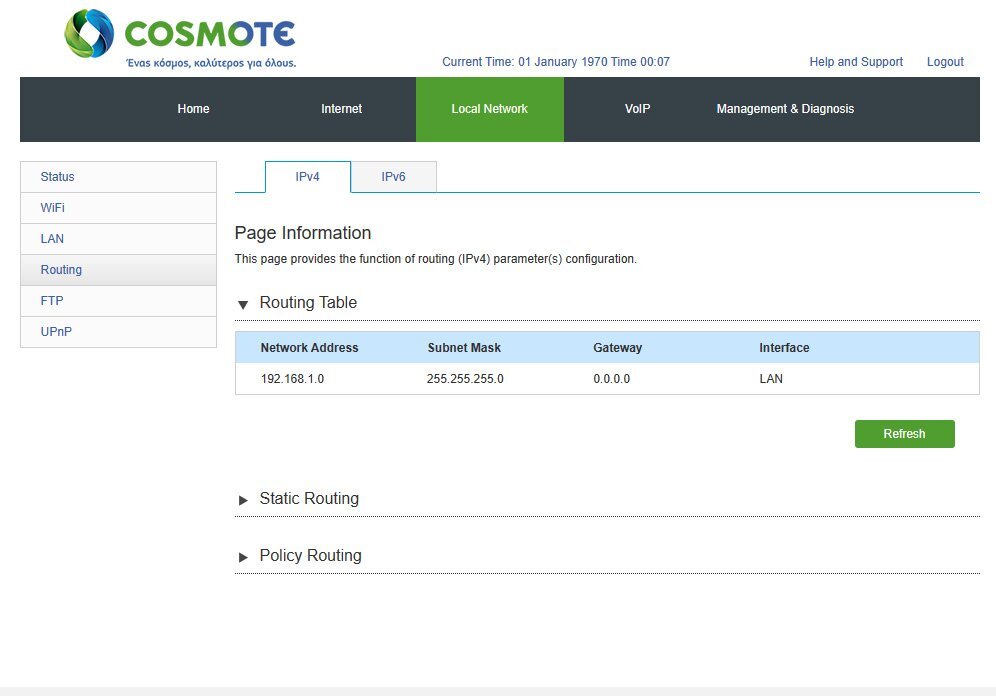Click the Refresh button

click(x=905, y=434)
